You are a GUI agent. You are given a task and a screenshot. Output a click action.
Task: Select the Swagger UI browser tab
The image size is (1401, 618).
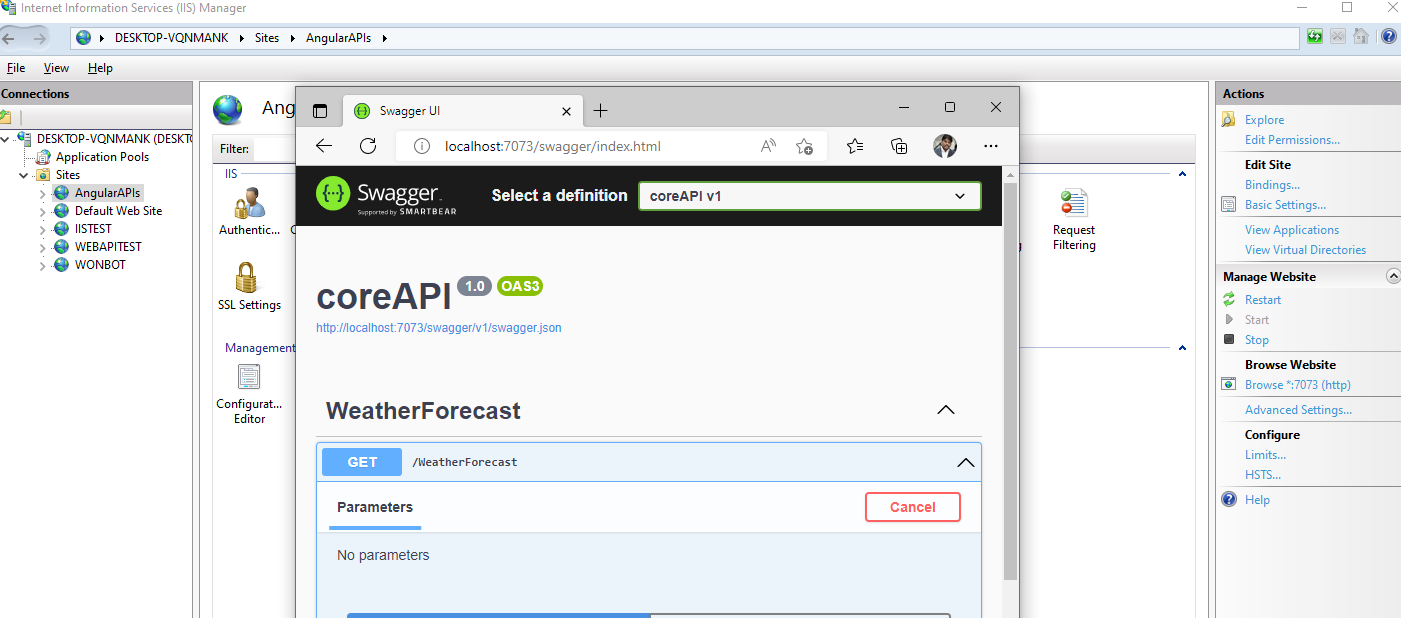point(462,111)
